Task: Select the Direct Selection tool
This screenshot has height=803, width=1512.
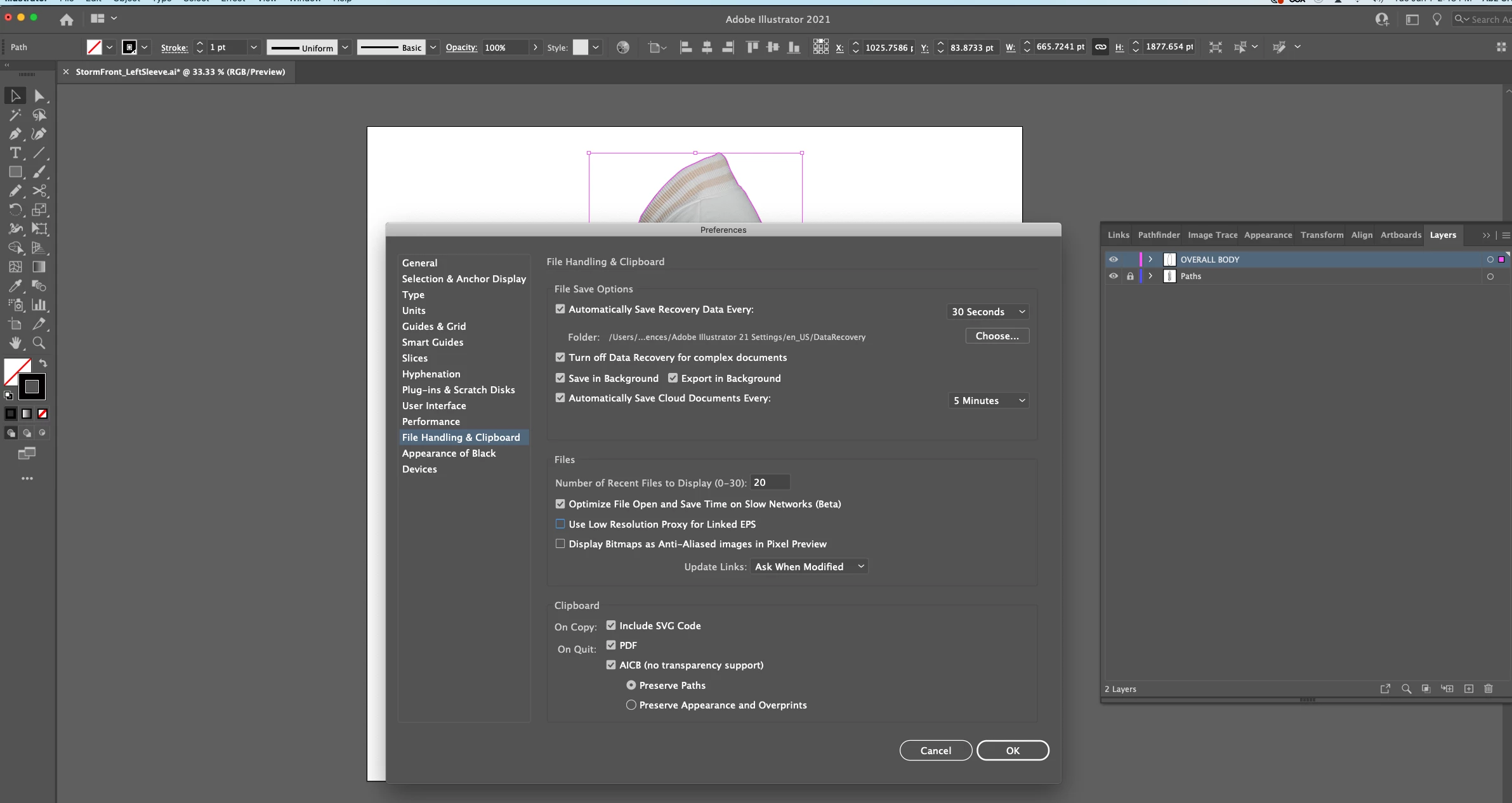Action: (x=39, y=96)
